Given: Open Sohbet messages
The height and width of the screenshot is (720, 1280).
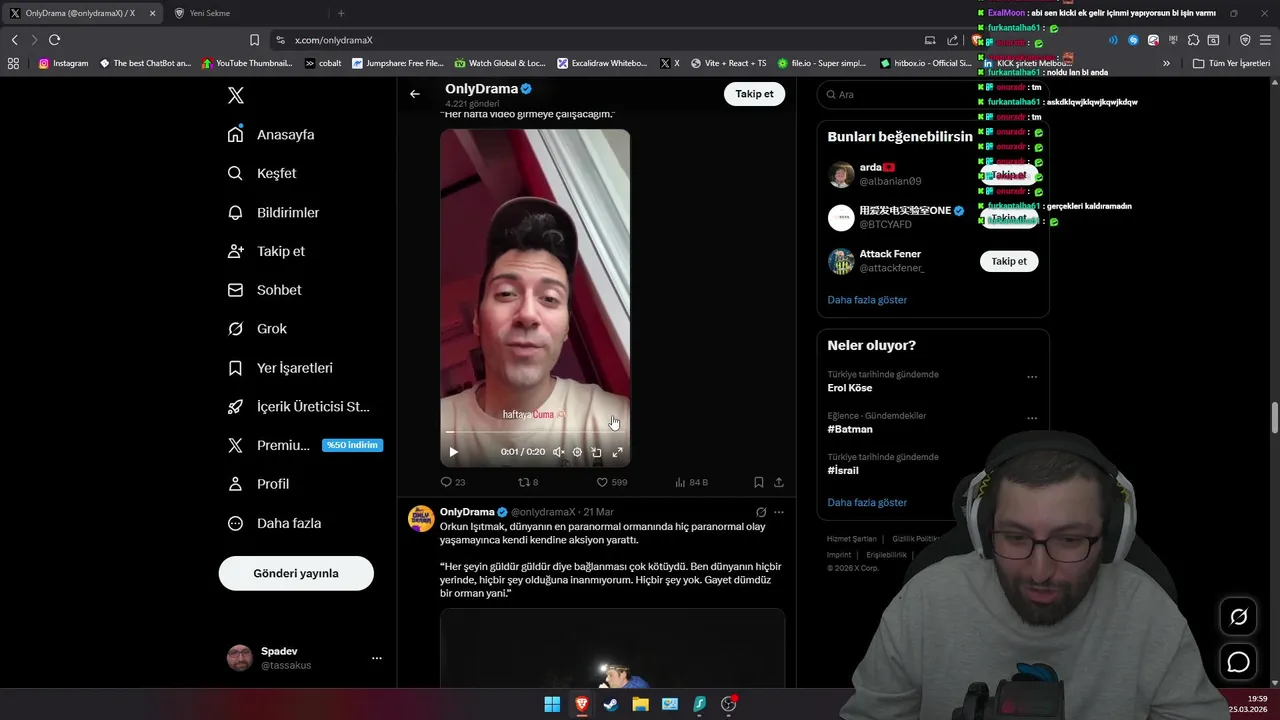Looking at the screenshot, I should pos(264,290).
